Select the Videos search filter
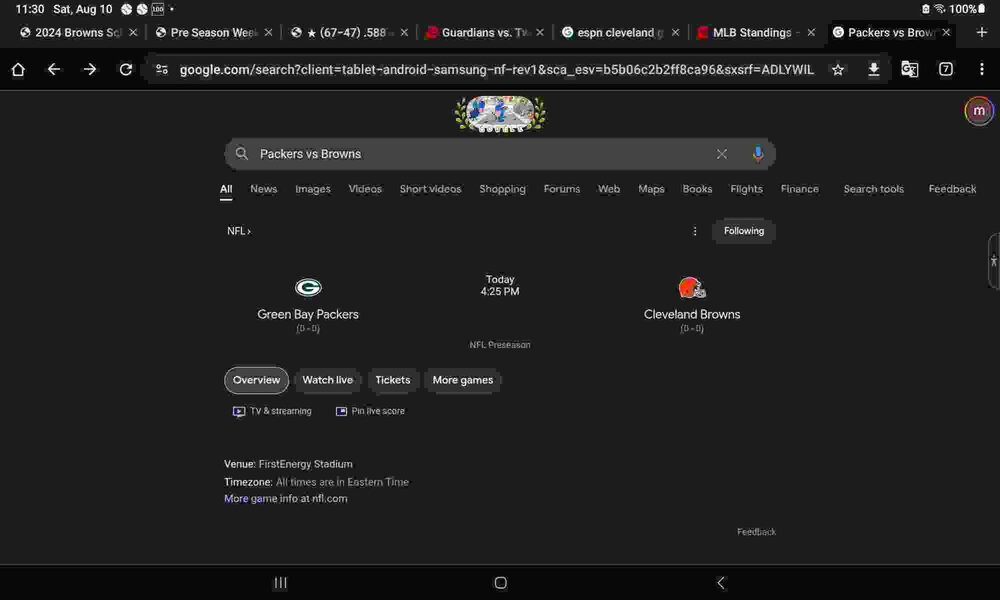 (x=365, y=189)
